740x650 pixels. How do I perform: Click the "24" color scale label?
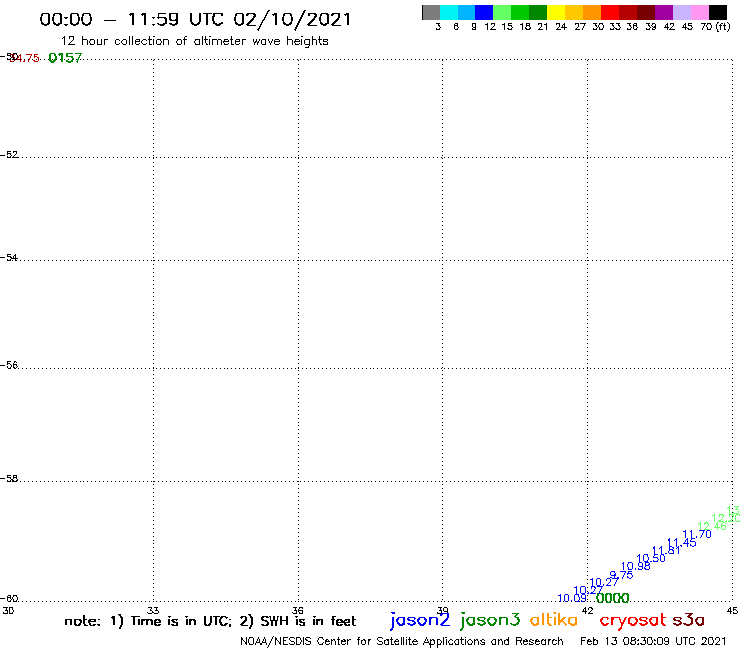[561, 27]
